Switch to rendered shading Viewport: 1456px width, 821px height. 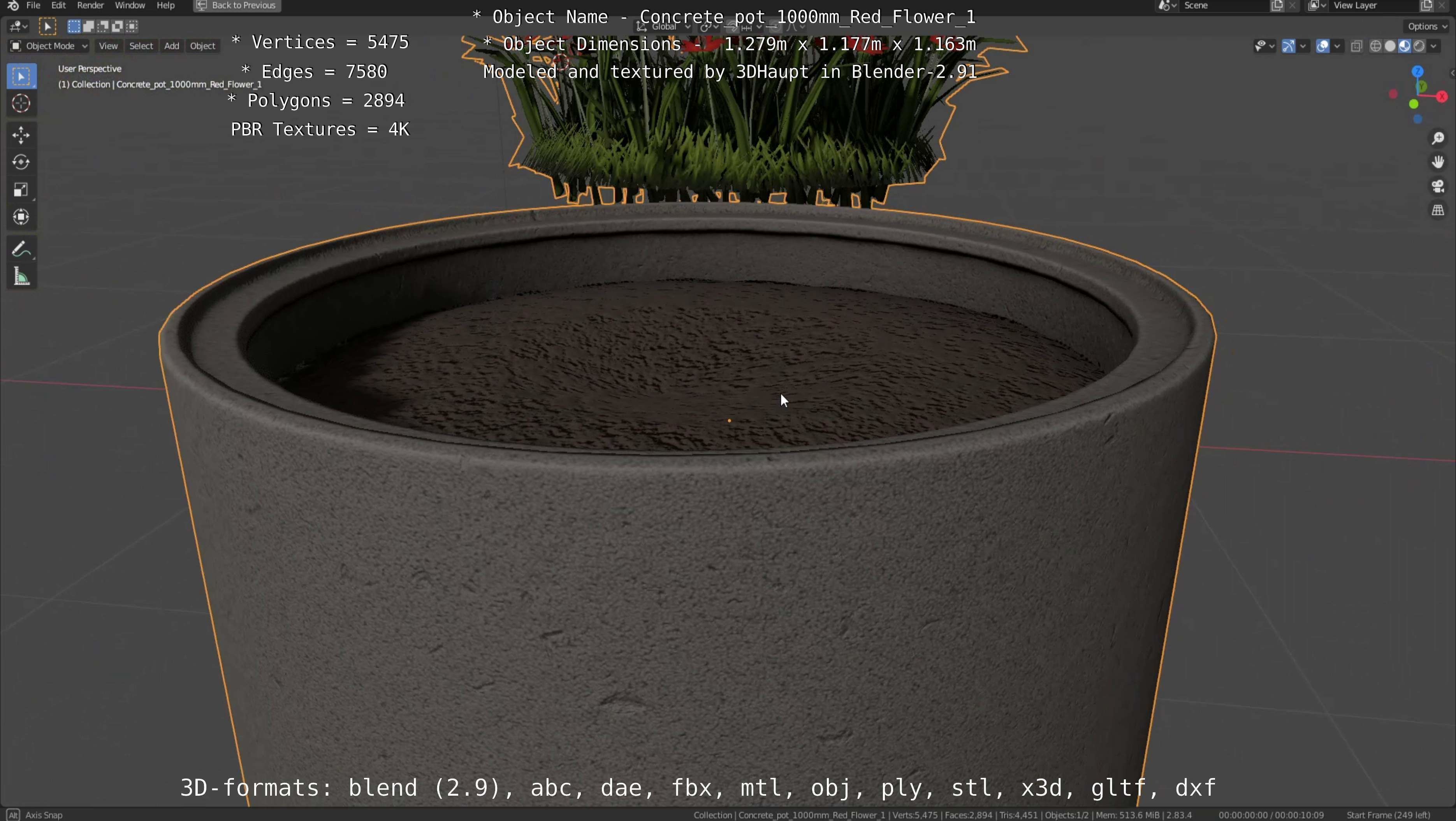pyautogui.click(x=1419, y=46)
